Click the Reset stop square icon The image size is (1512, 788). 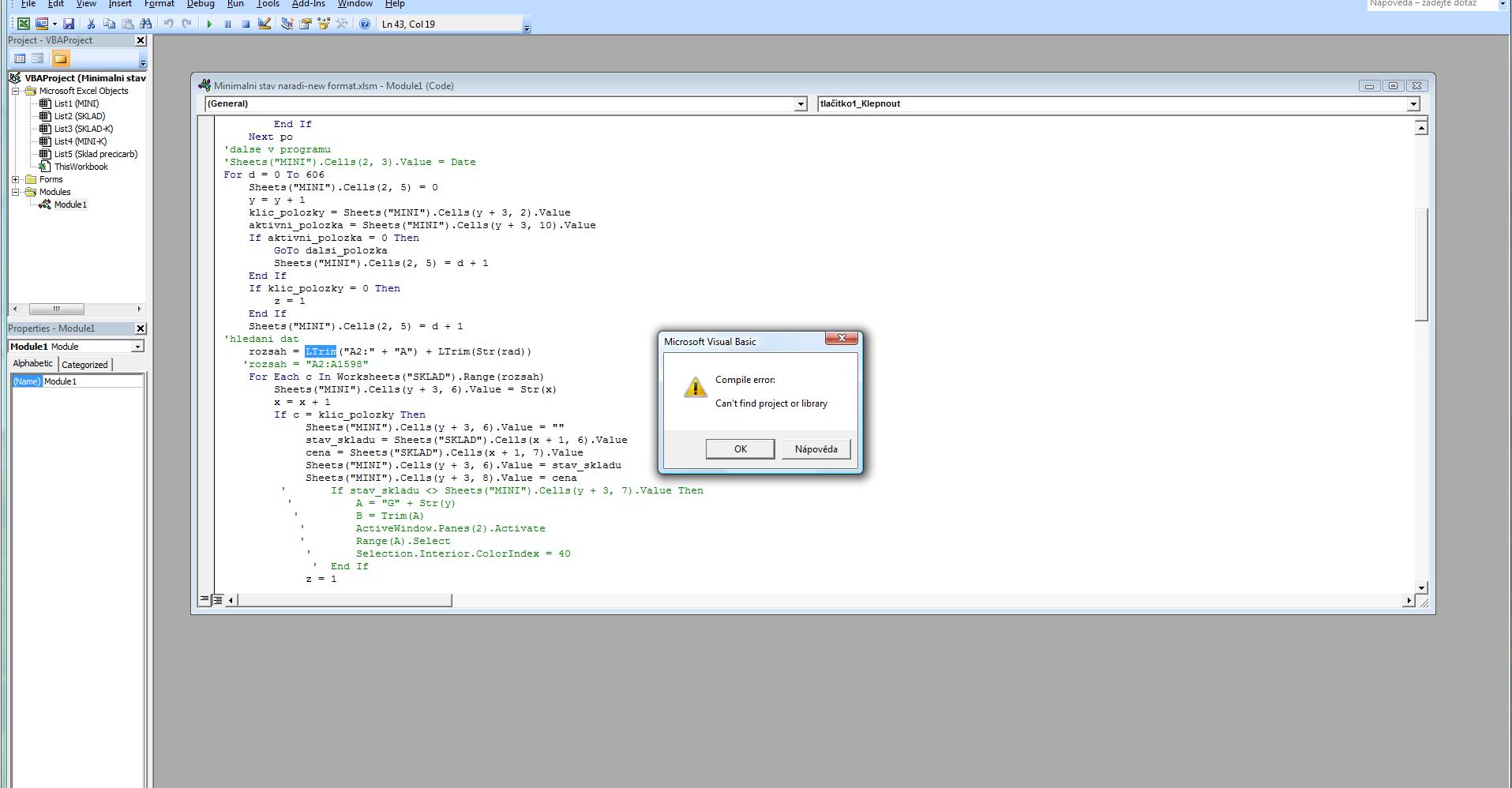(x=246, y=24)
